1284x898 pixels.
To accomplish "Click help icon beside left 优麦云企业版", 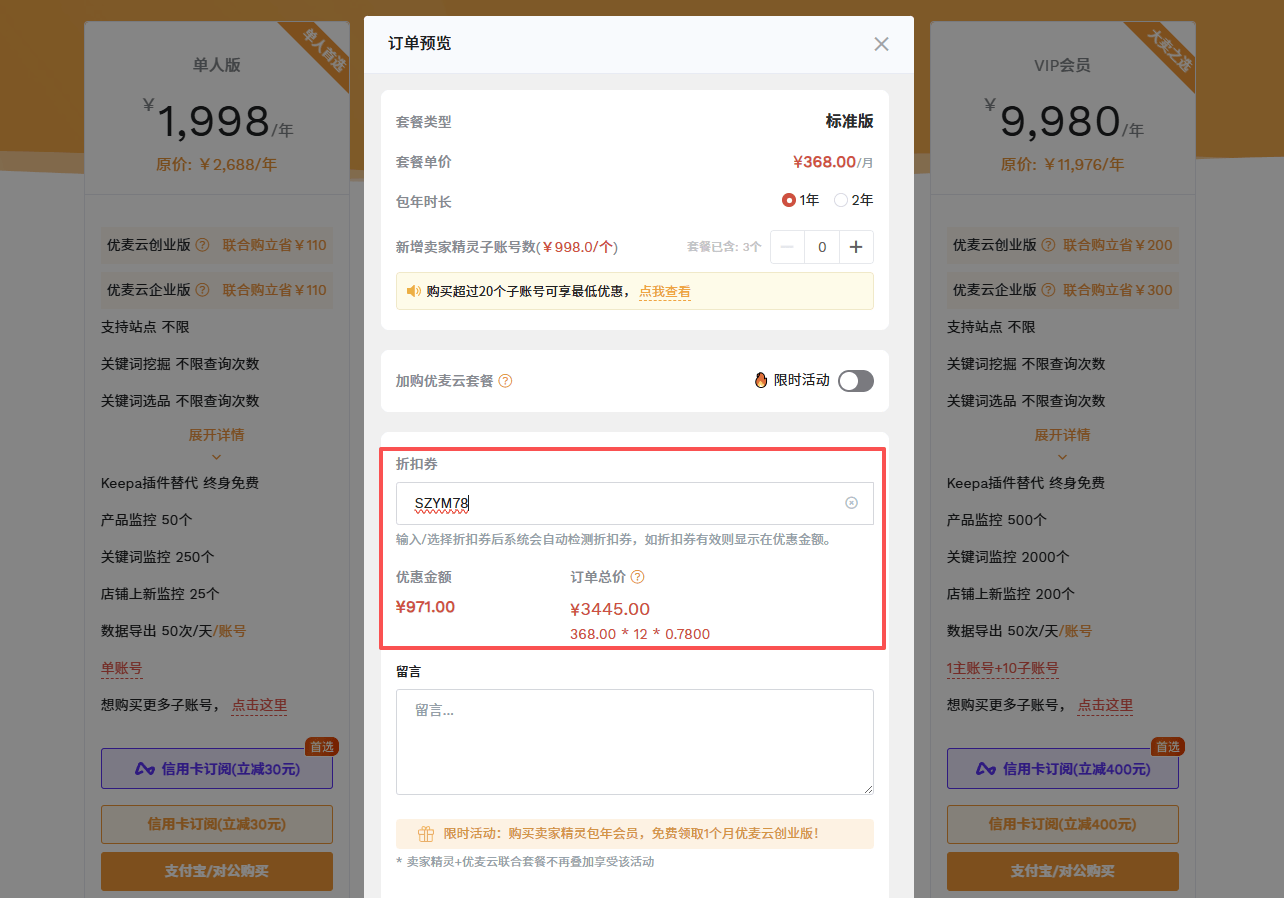I will pyautogui.click(x=203, y=290).
